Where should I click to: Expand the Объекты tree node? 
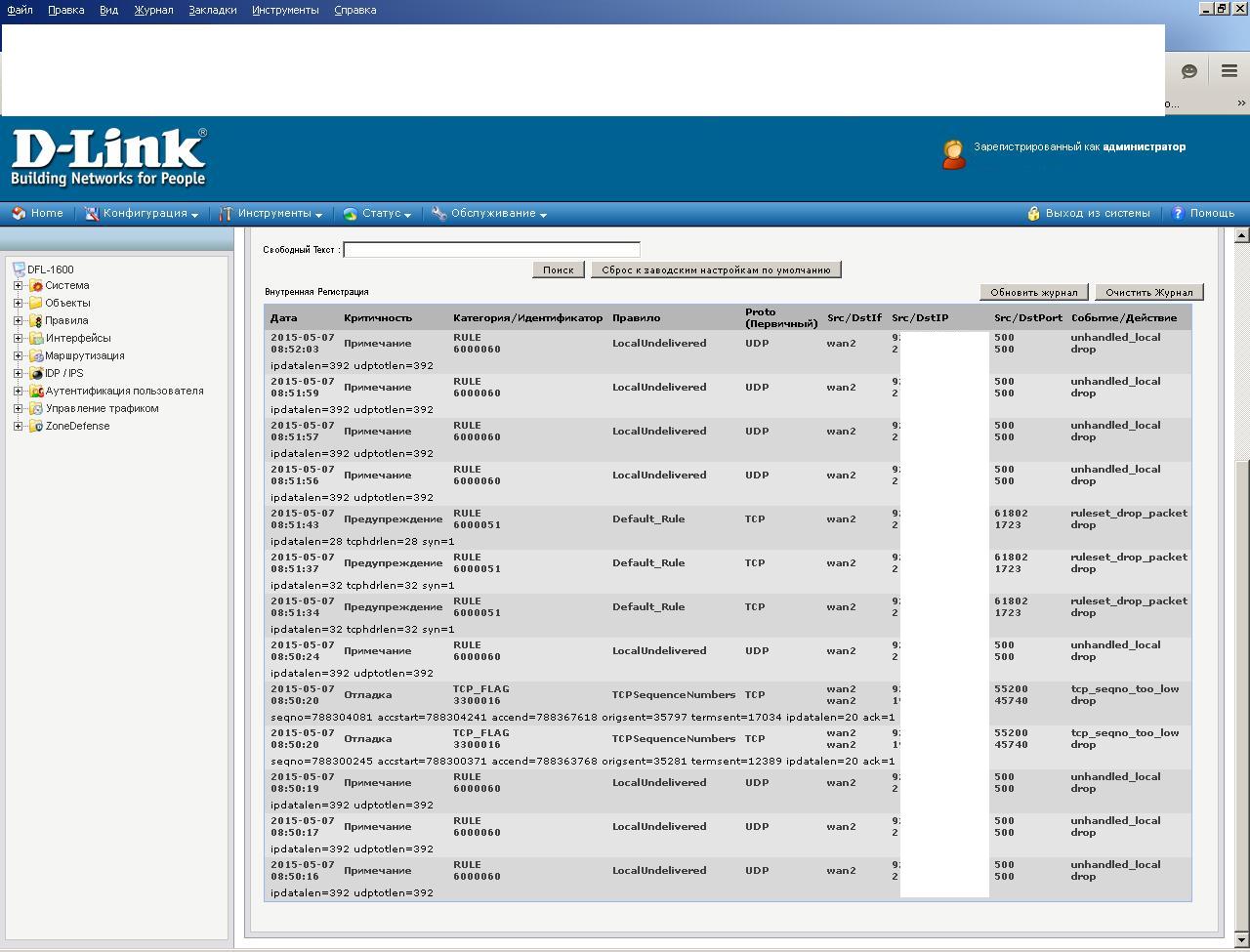coord(18,304)
